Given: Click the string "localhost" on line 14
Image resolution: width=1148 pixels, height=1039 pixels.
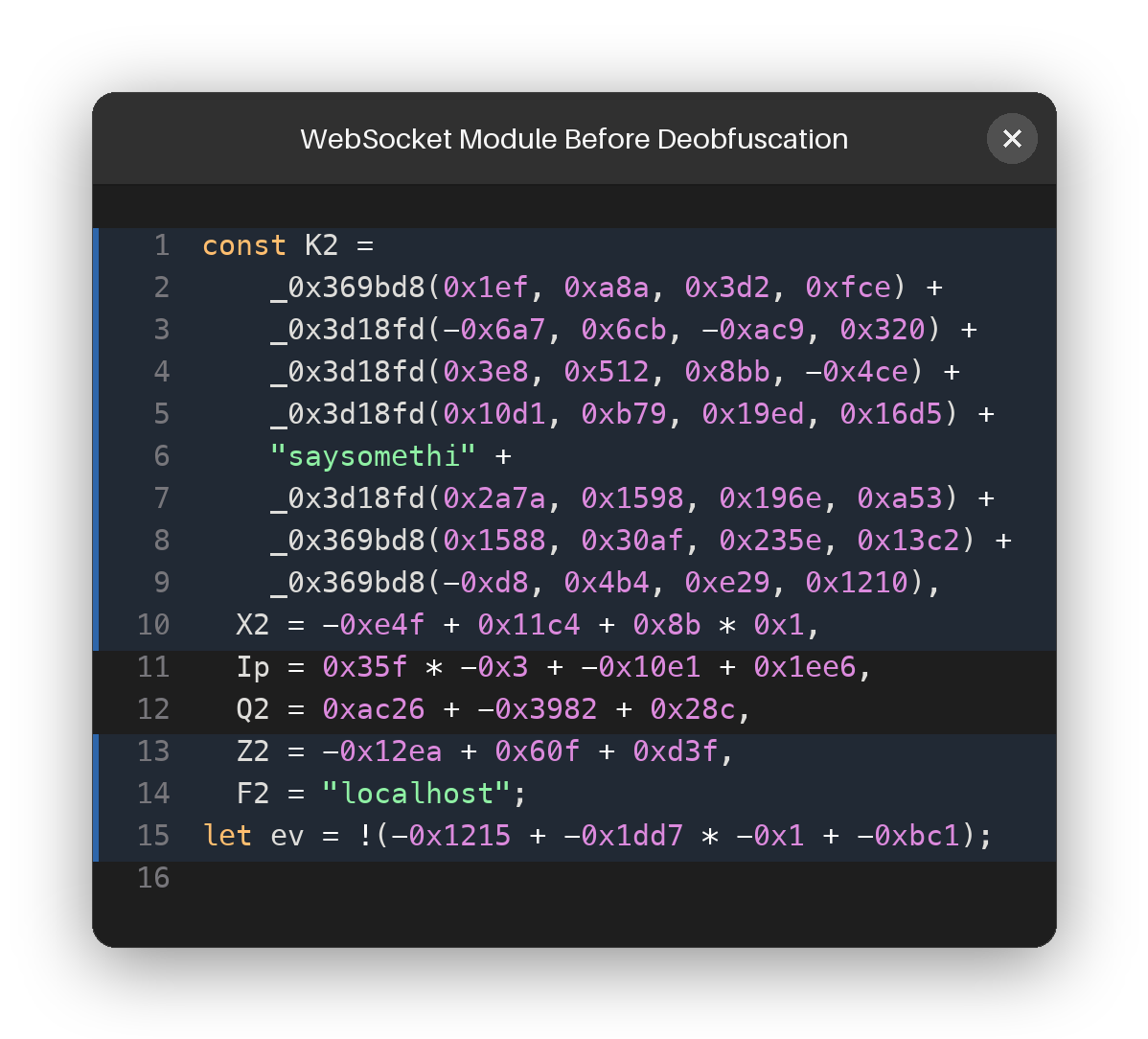Looking at the screenshot, I should pos(416,793).
